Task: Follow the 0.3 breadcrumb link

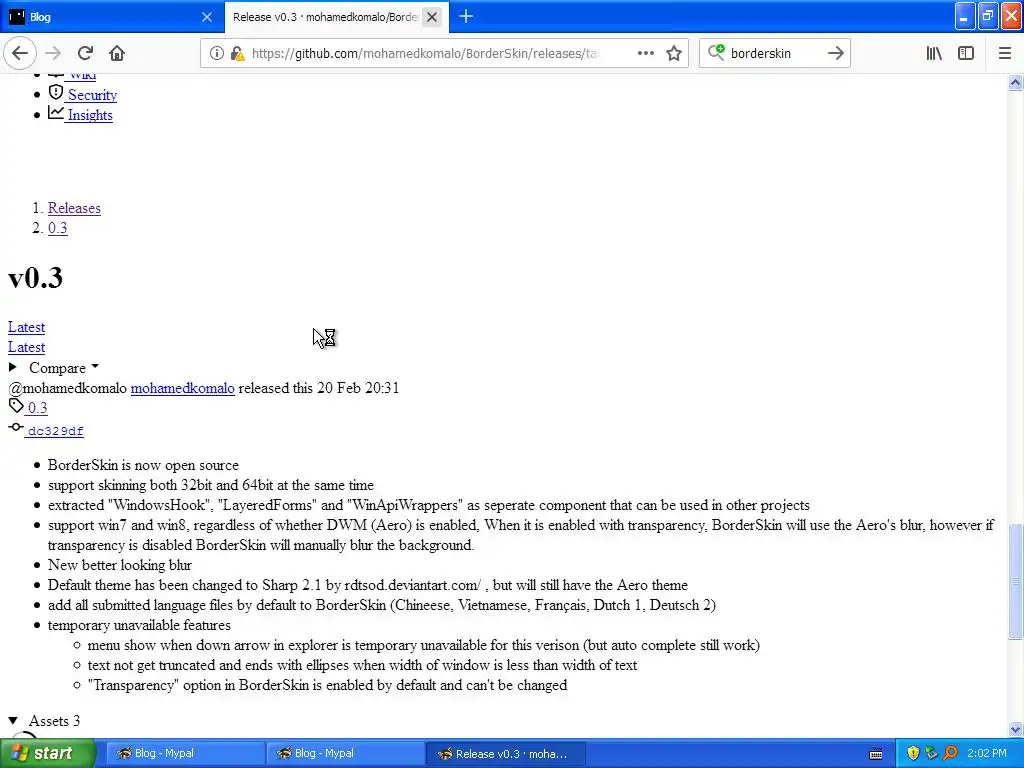Action: [x=57, y=228]
